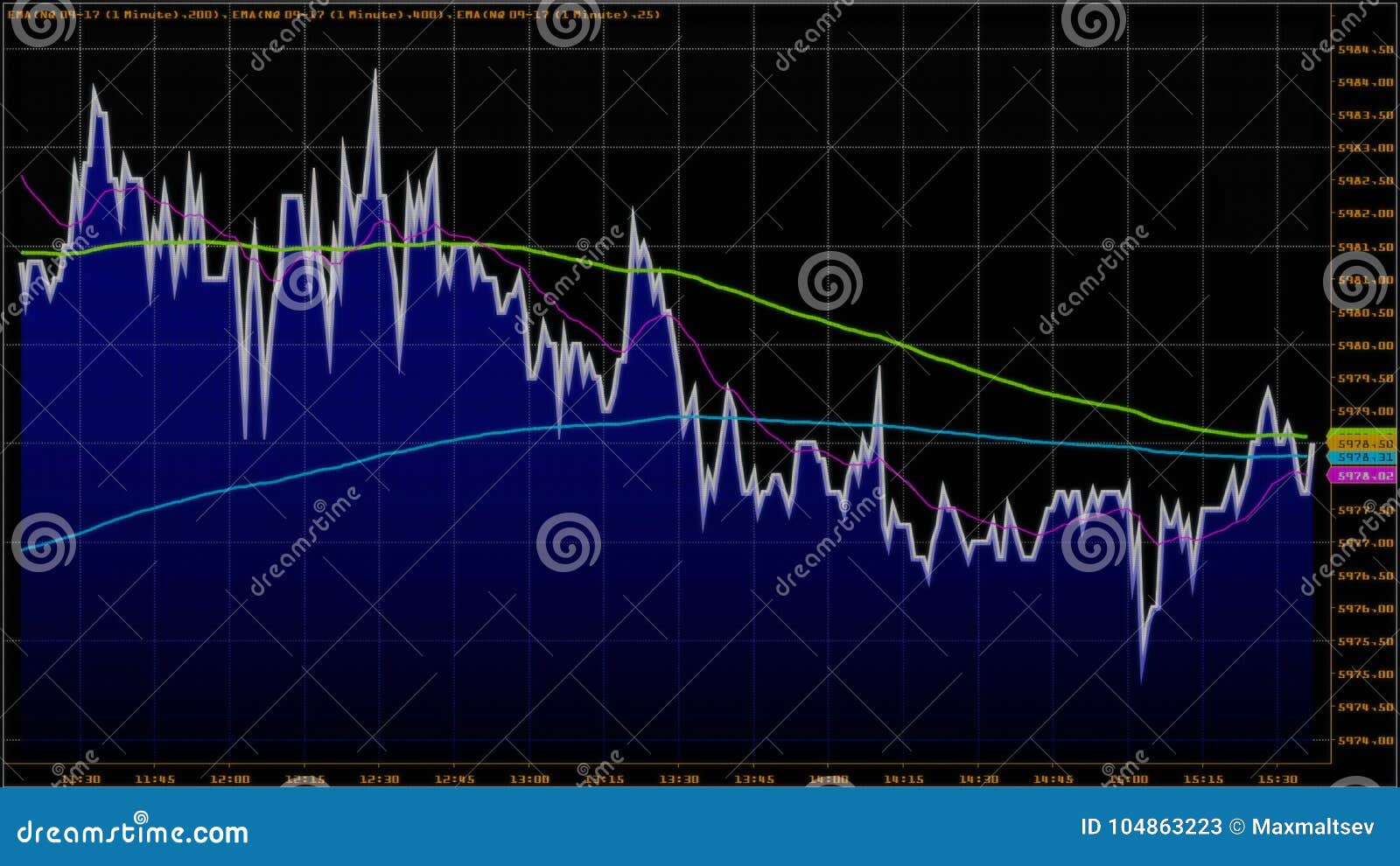Click the 11:30 time axis label
The height and width of the screenshot is (866, 1400).
pos(80,779)
